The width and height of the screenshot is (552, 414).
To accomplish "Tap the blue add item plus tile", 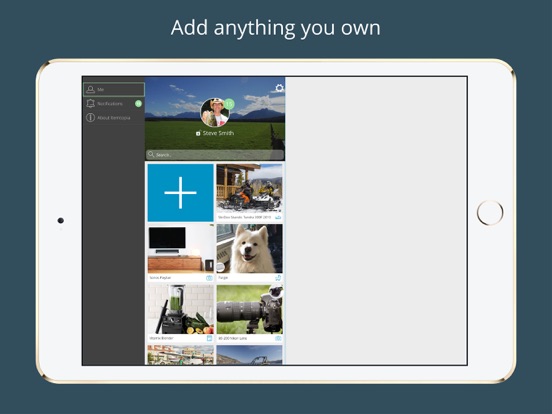I will (180, 193).
